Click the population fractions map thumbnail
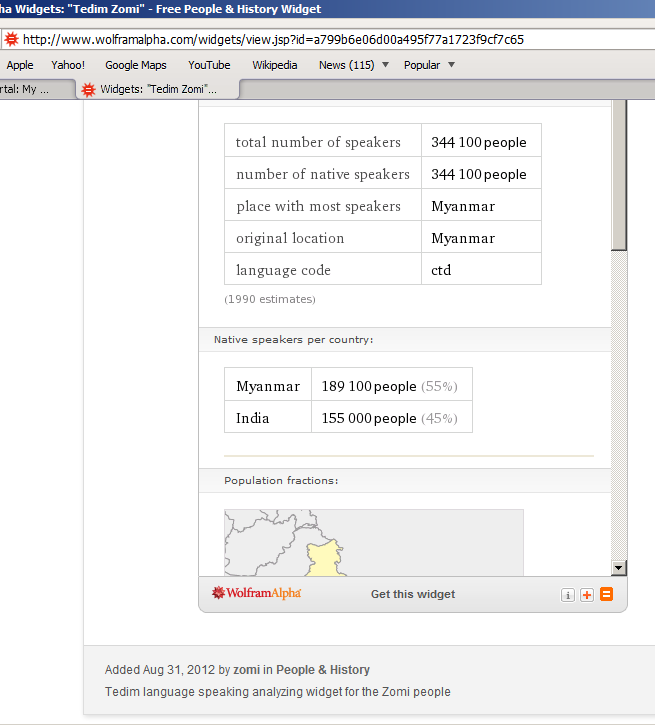The width and height of the screenshot is (655, 725). [373, 543]
